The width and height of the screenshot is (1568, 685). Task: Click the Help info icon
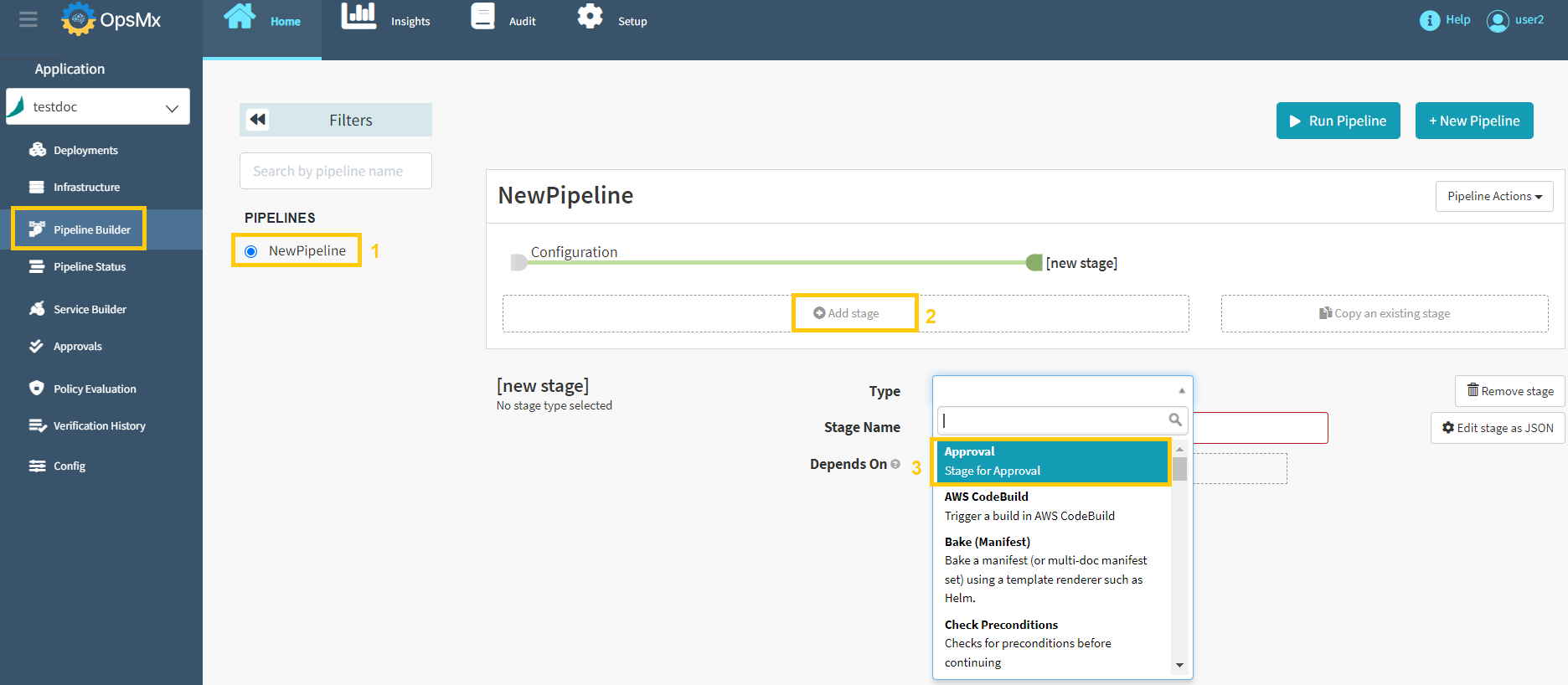pyautogui.click(x=1429, y=20)
